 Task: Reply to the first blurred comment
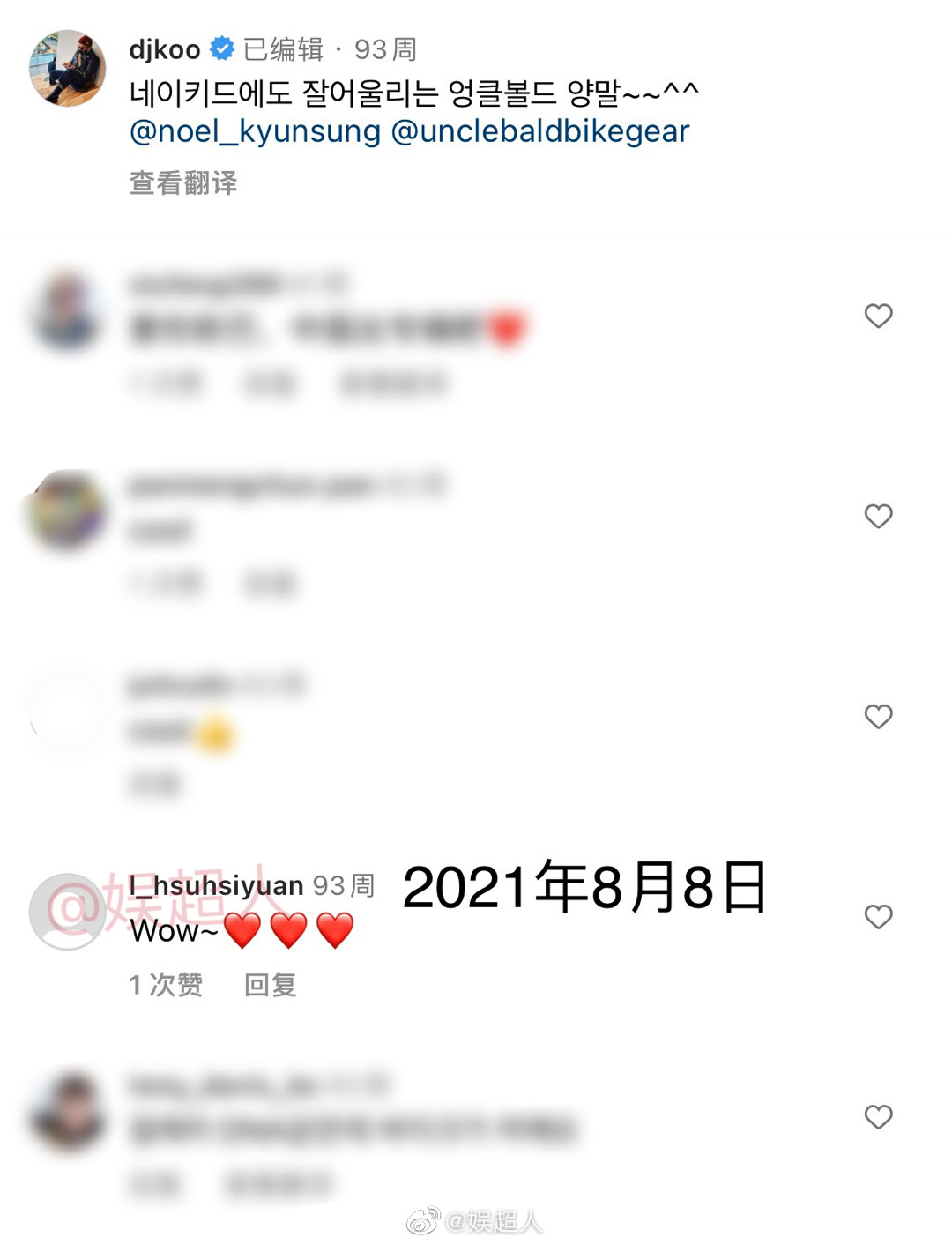pos(270,383)
